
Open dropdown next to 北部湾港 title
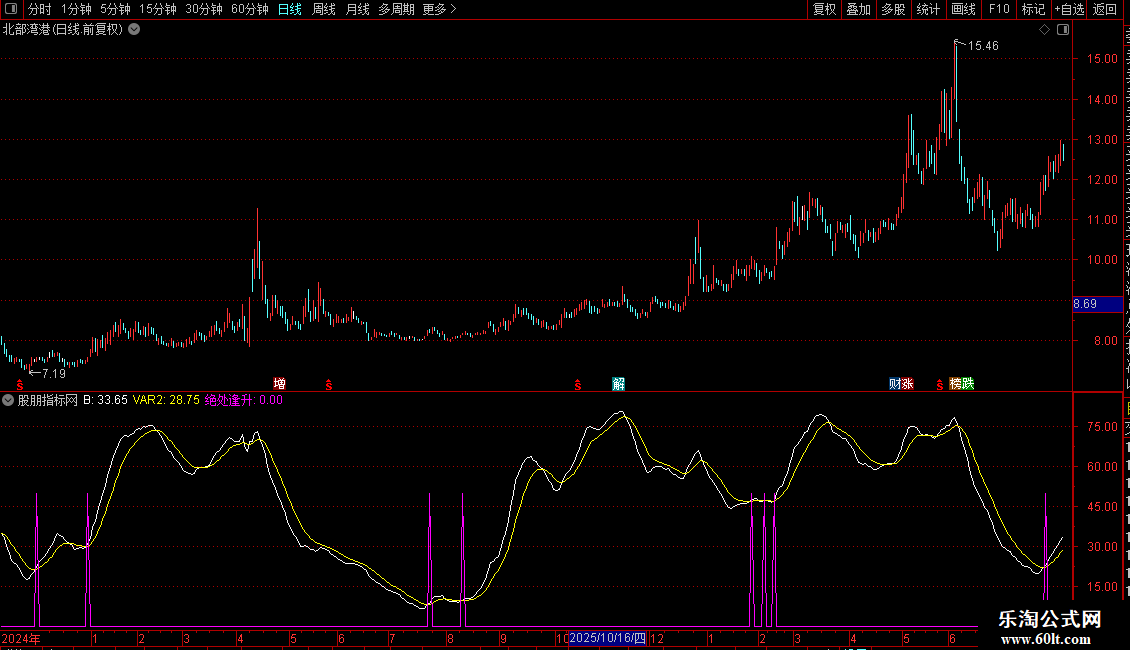(134, 30)
